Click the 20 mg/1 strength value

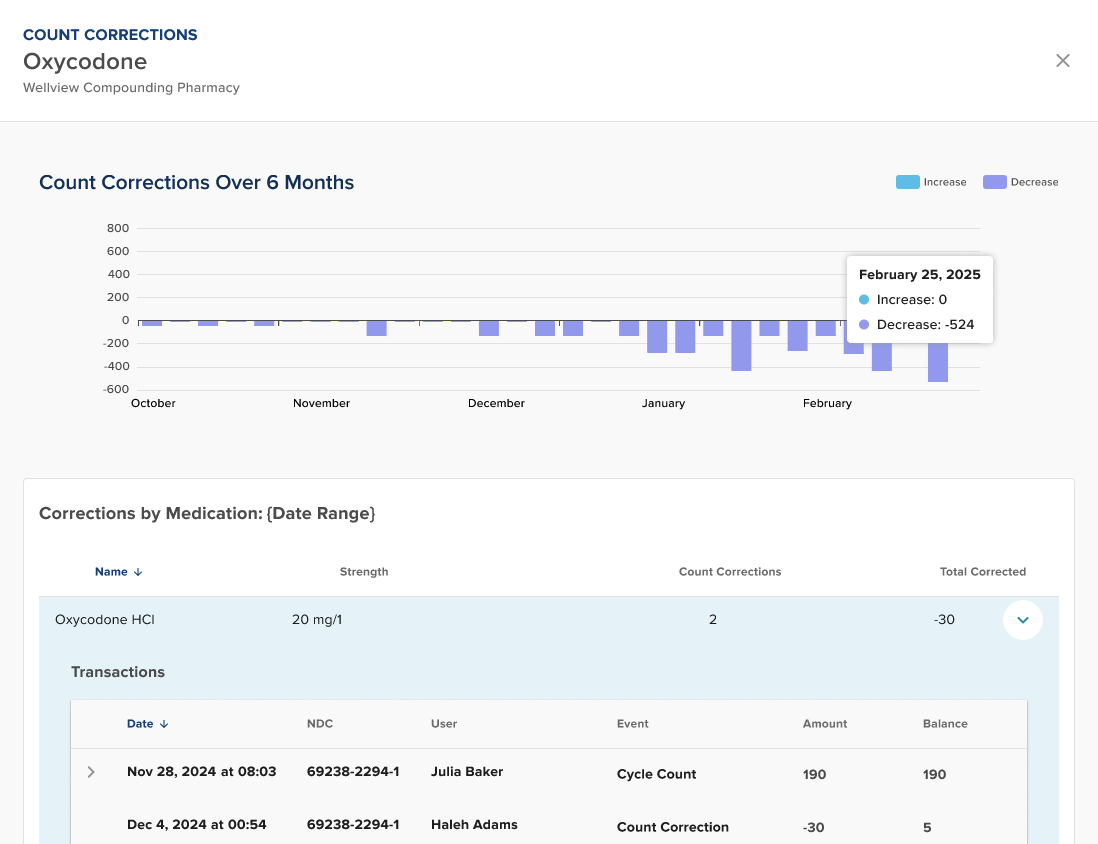point(317,619)
